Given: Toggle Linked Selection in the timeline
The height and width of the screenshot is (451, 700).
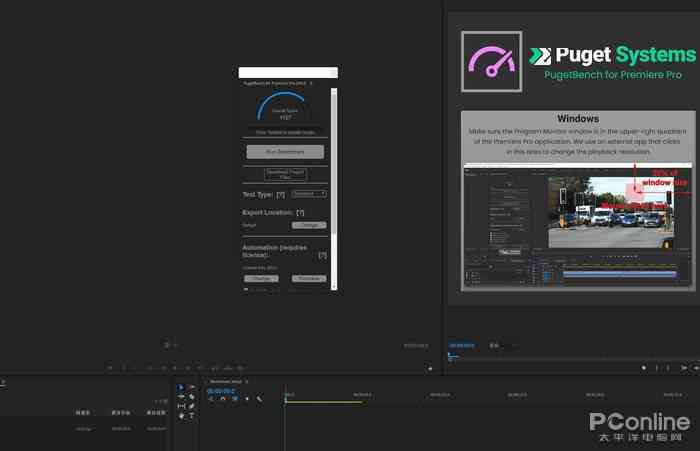Looking at the screenshot, I should 235,399.
